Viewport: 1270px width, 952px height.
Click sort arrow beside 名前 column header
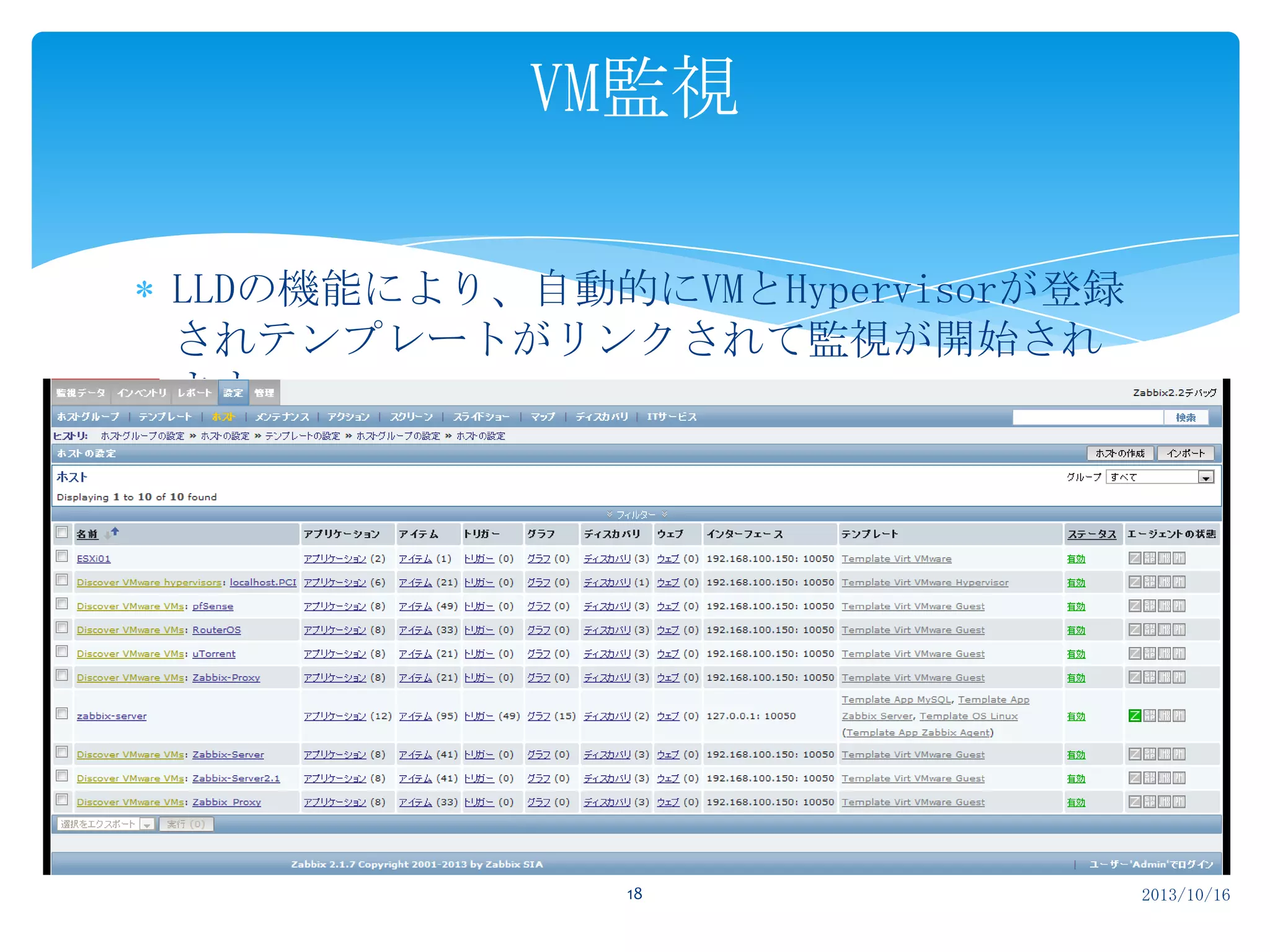[112, 533]
